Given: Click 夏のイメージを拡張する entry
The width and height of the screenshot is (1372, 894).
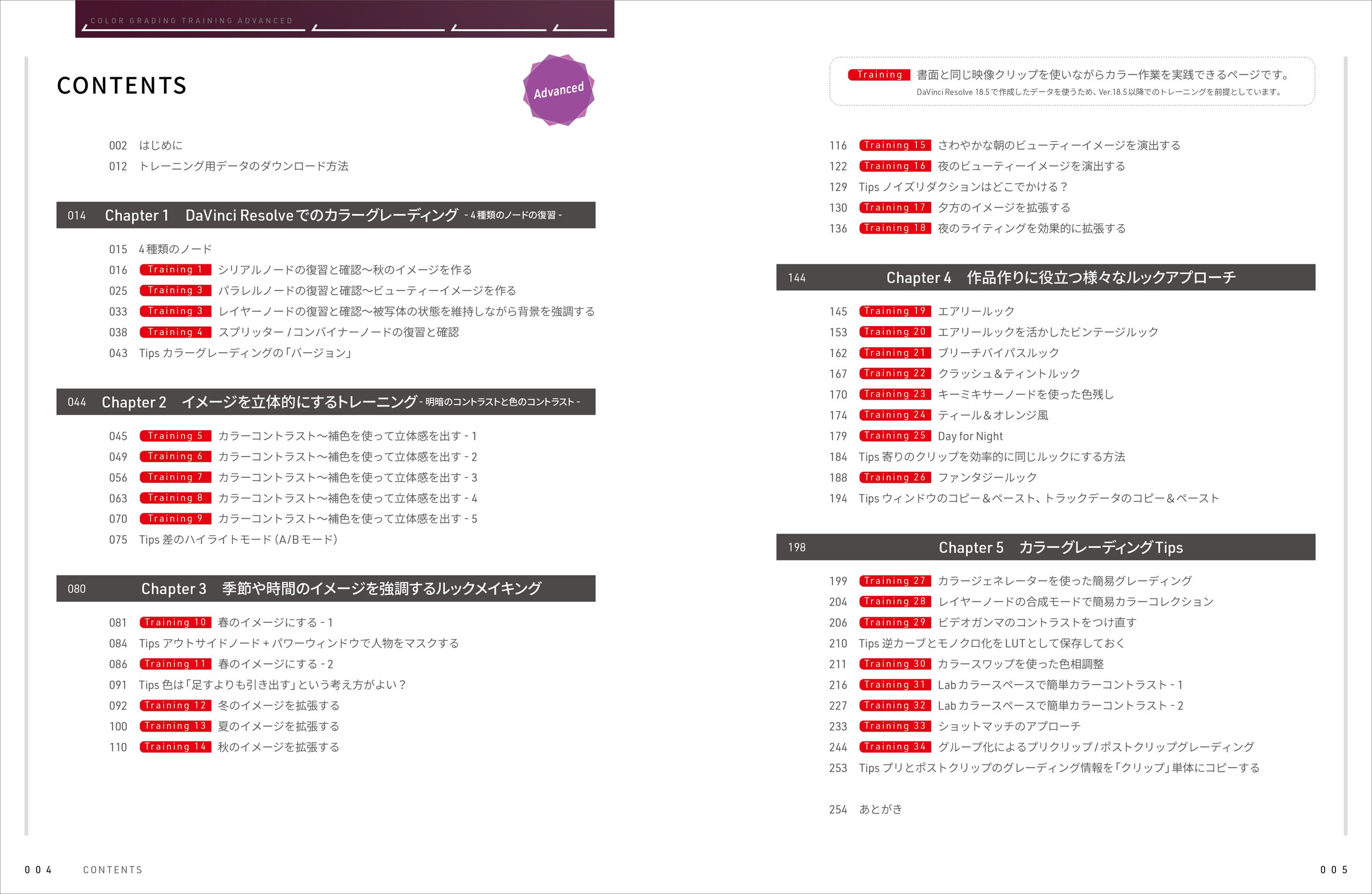Looking at the screenshot, I should 224,726.
